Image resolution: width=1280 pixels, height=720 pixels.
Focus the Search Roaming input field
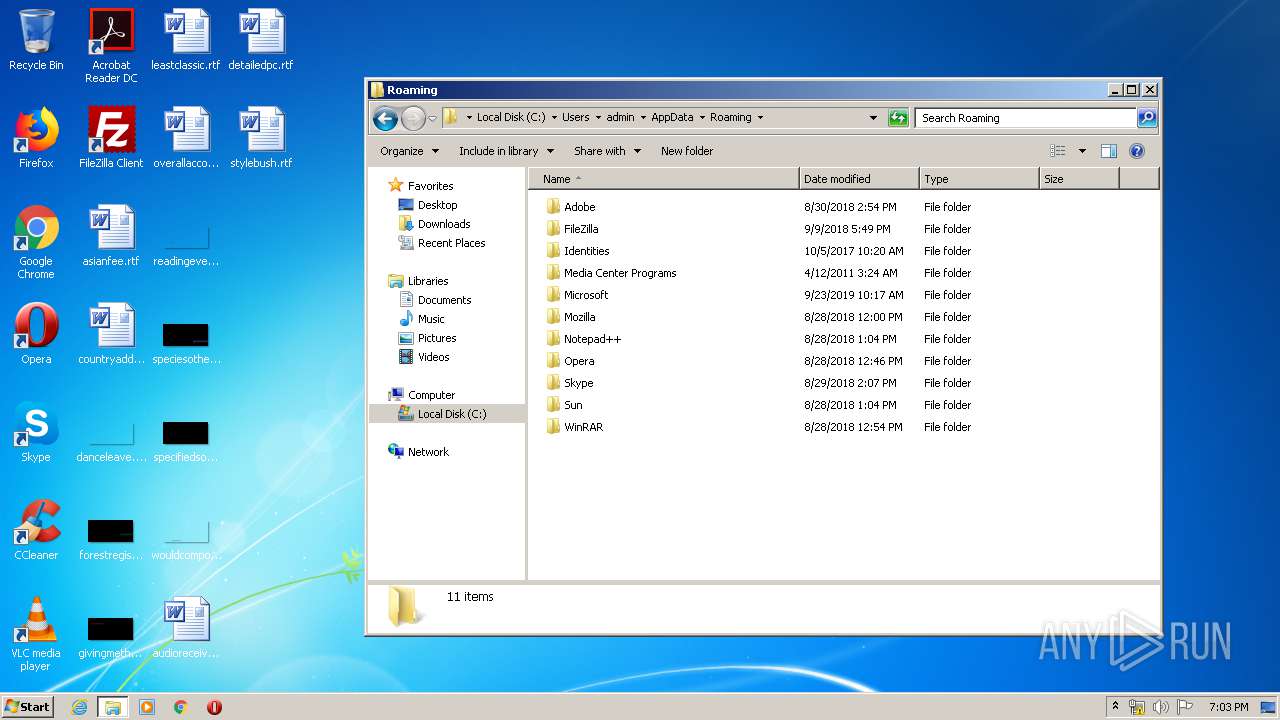1026,118
